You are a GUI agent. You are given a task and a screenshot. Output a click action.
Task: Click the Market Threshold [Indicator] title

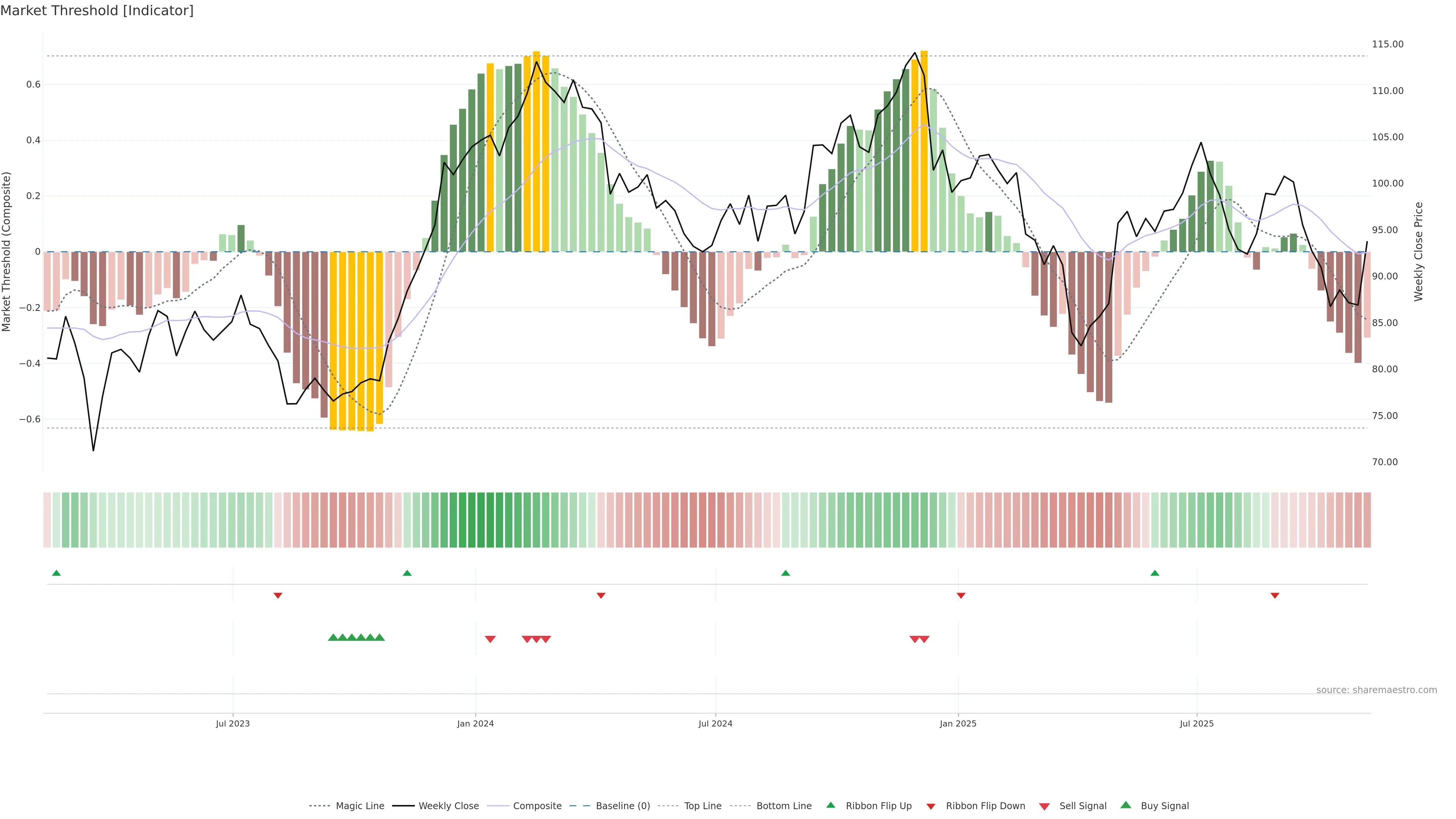[x=97, y=11]
